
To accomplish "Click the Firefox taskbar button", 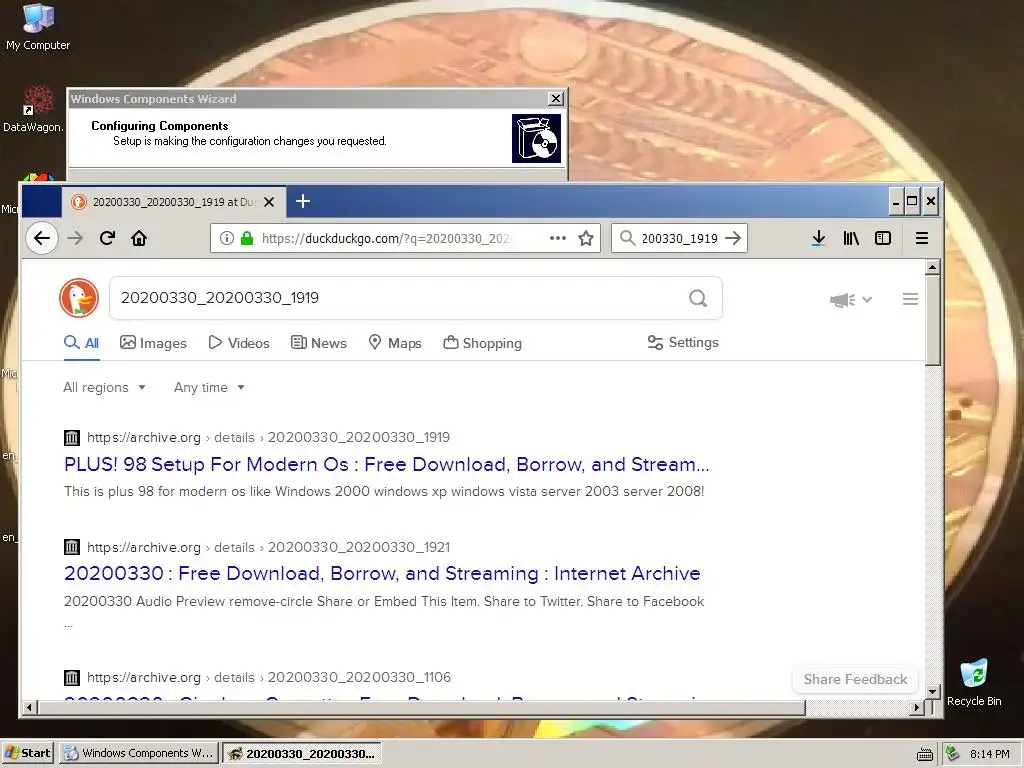I will pyautogui.click(x=301, y=753).
